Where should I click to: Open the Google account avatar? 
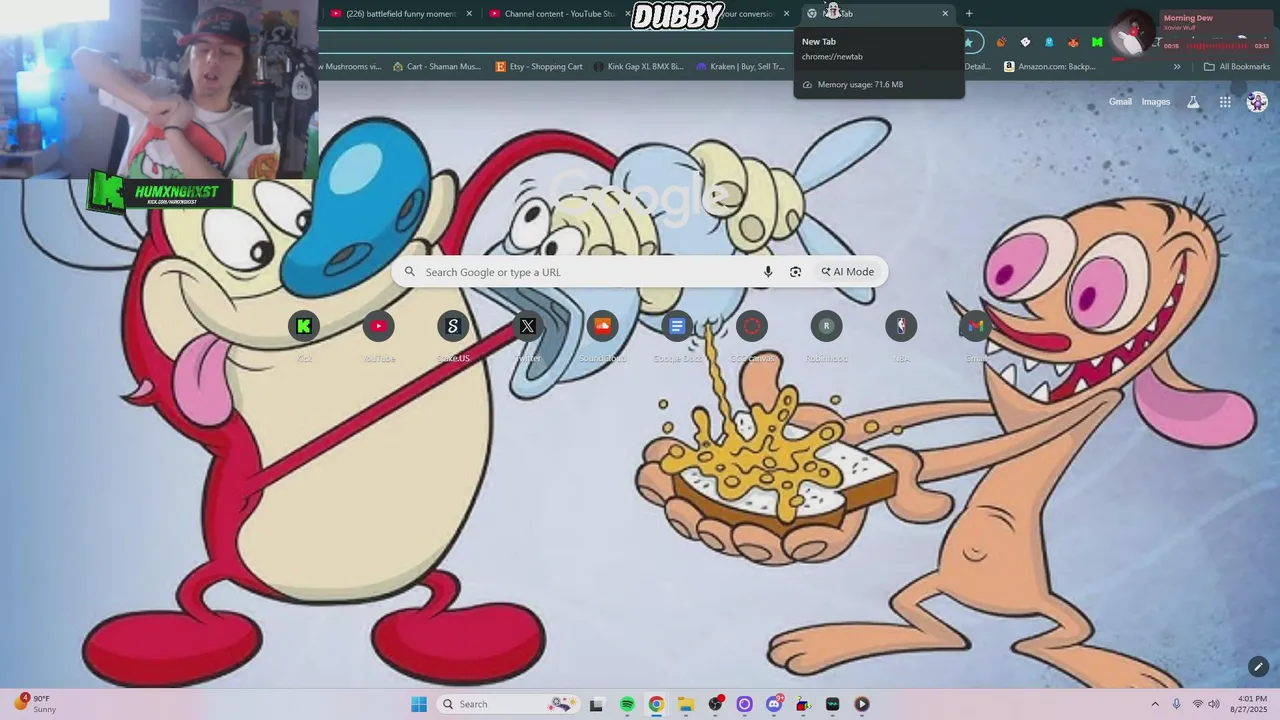pos(1257,102)
